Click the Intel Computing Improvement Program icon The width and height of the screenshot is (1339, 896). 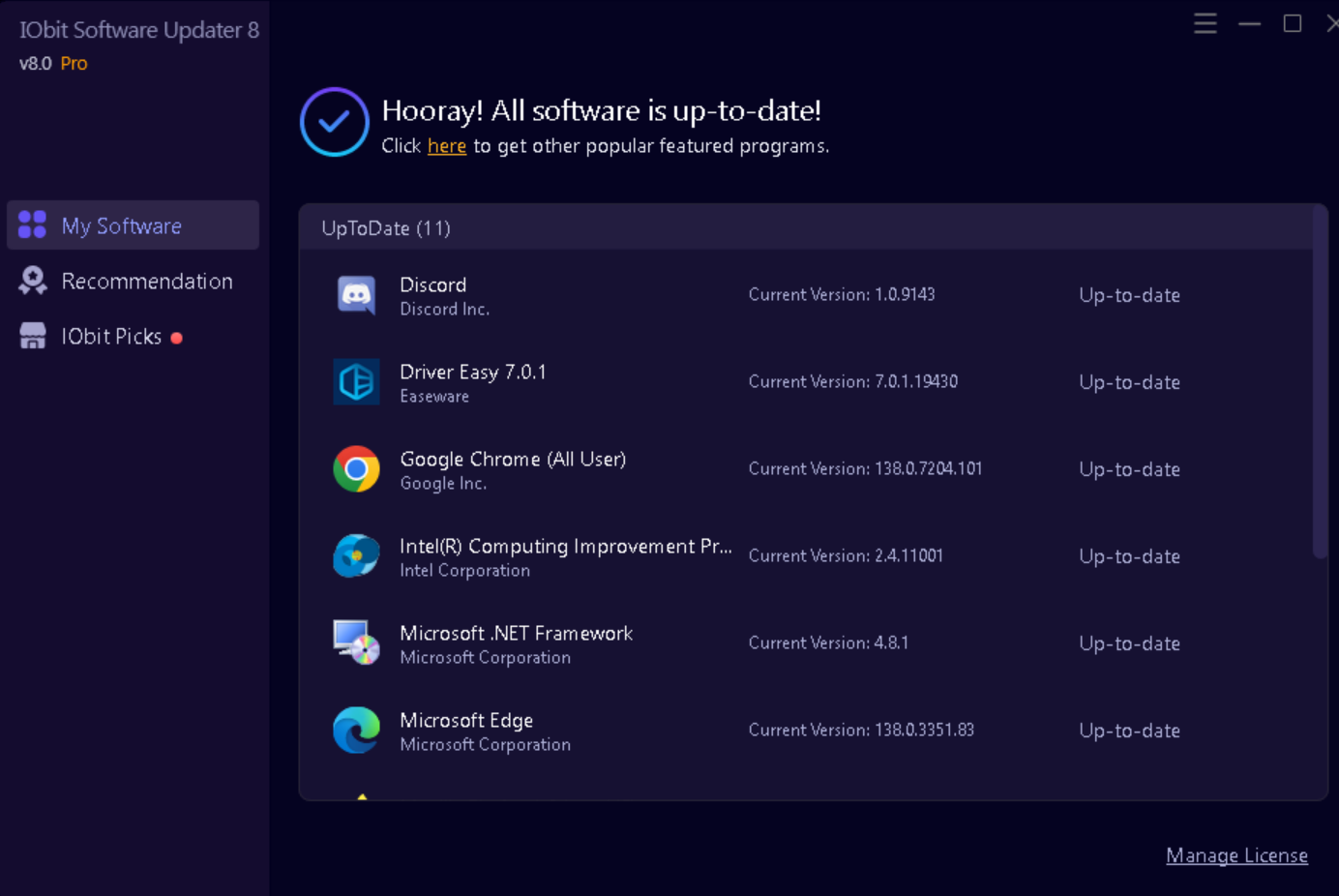point(356,555)
